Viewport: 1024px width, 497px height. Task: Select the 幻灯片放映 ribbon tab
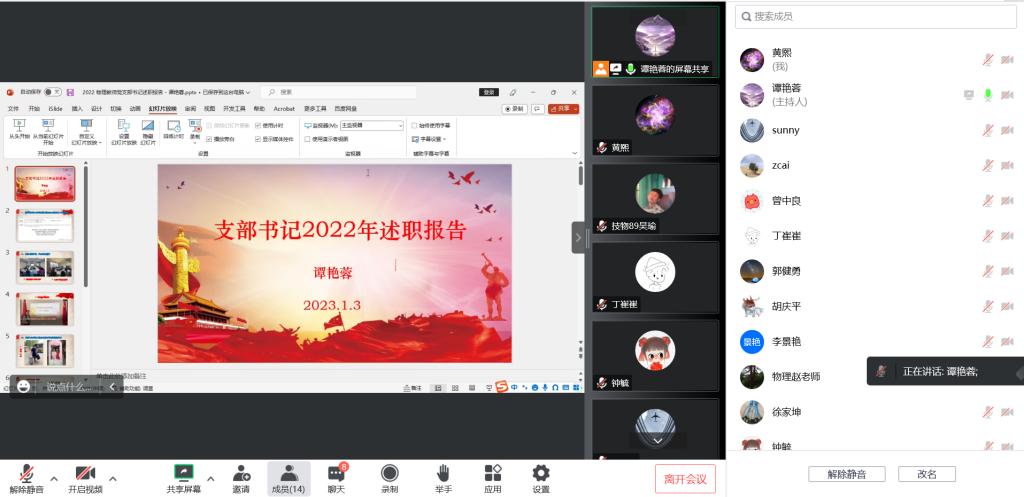(163, 108)
